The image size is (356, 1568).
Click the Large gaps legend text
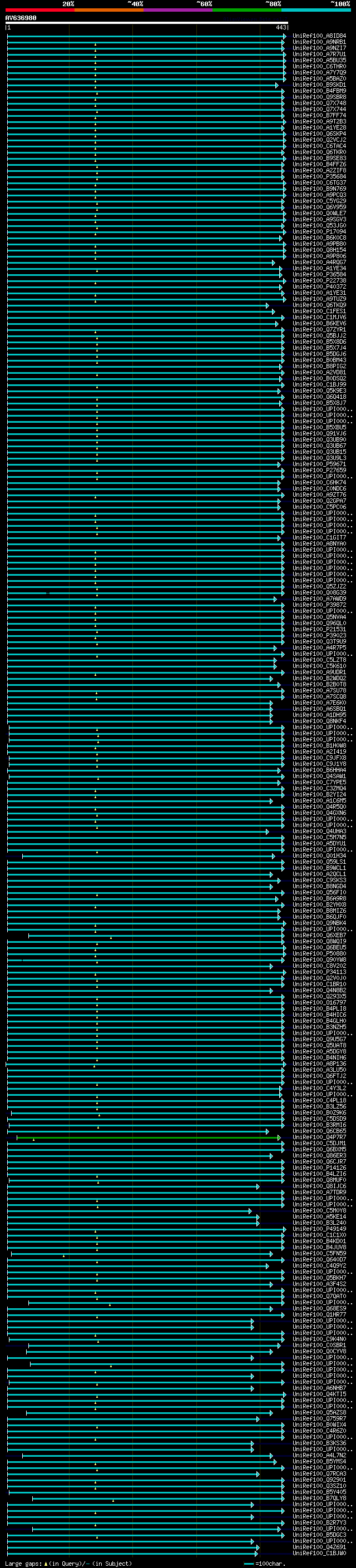(68, 1564)
